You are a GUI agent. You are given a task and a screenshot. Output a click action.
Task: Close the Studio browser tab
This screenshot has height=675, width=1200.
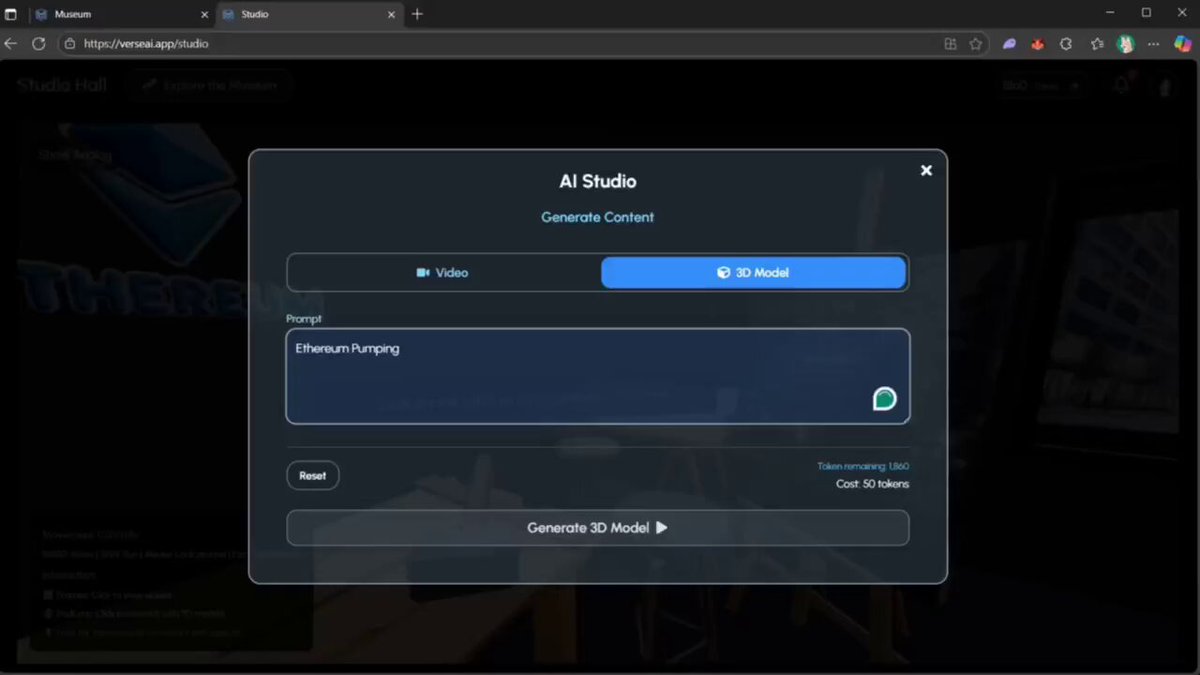pyautogui.click(x=391, y=15)
